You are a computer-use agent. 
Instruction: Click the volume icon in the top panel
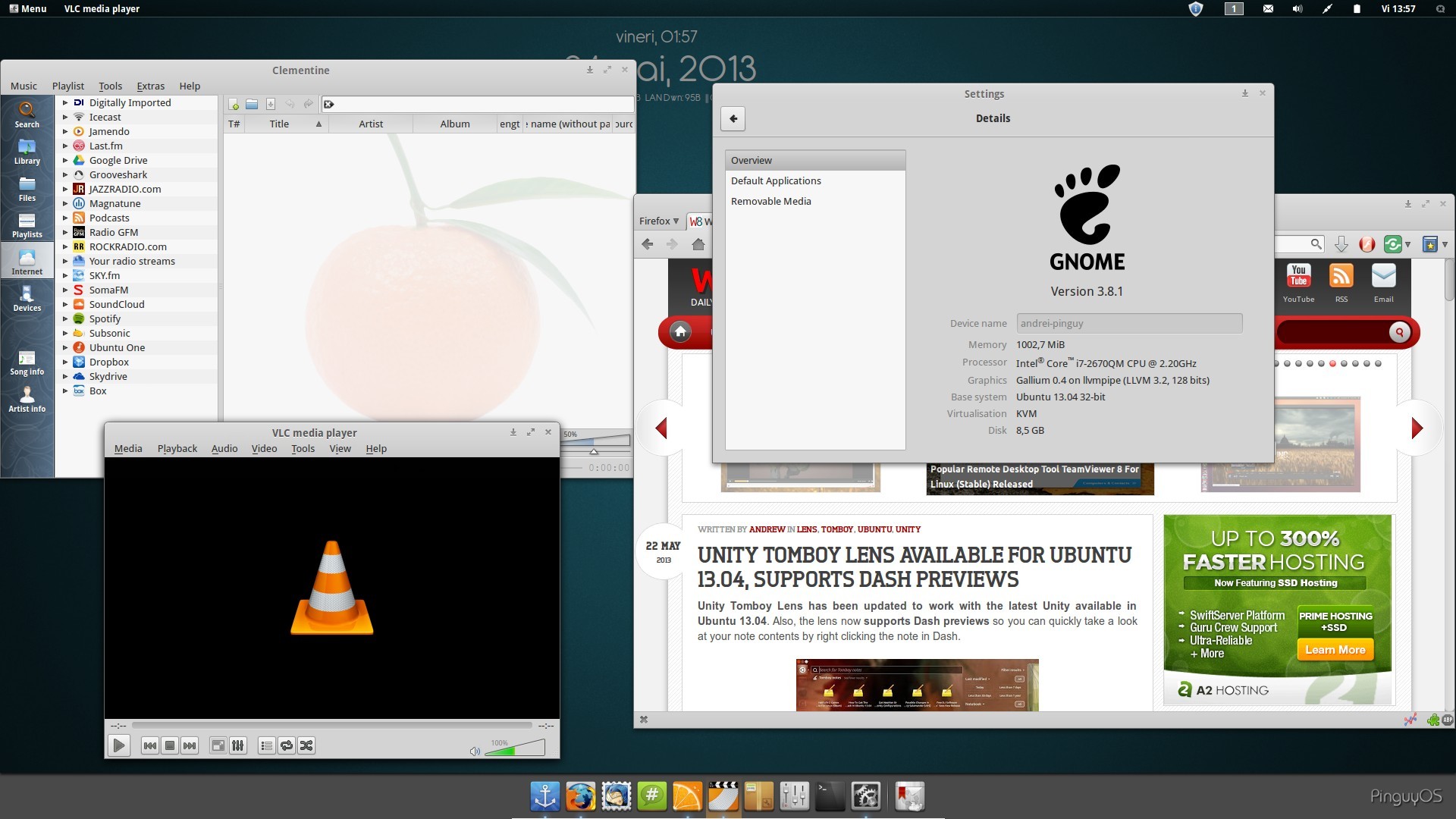[x=1297, y=9]
